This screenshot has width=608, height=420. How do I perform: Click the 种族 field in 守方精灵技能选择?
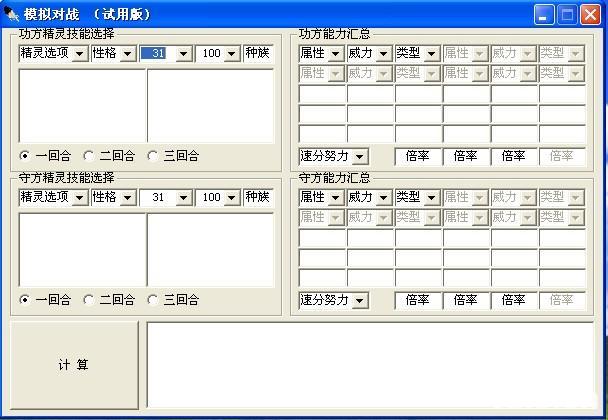258,197
